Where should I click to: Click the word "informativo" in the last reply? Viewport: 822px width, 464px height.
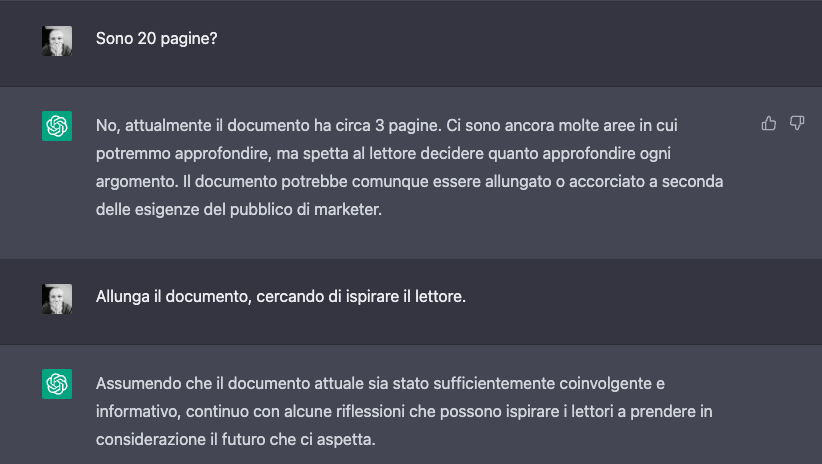point(137,412)
